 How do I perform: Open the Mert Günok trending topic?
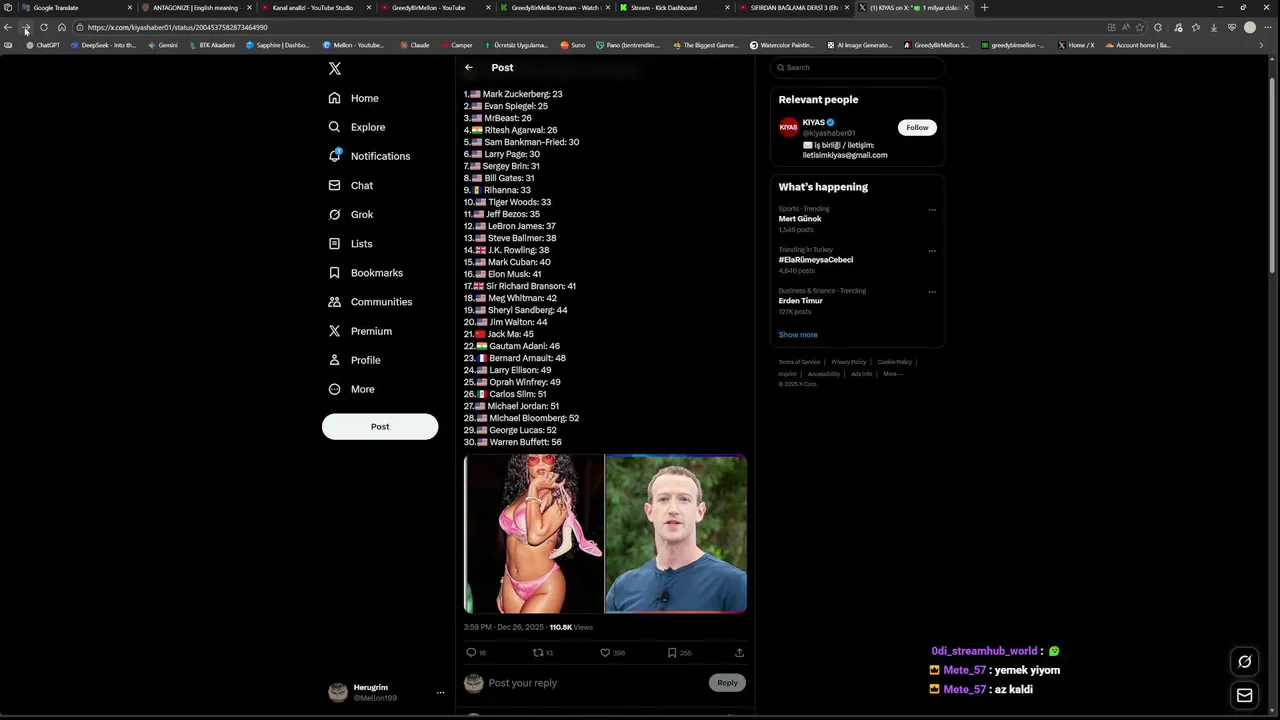(800, 219)
